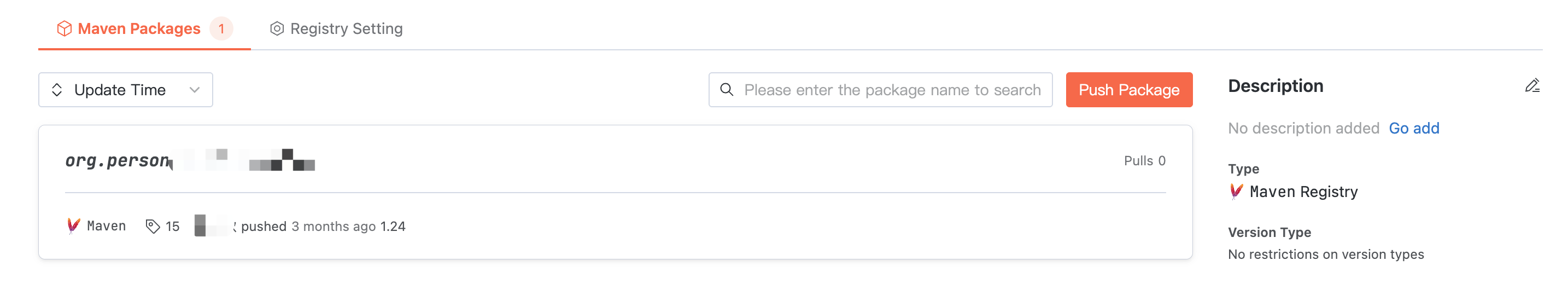Expand the Update Time dropdown chevron
1568x301 pixels.
point(195,90)
